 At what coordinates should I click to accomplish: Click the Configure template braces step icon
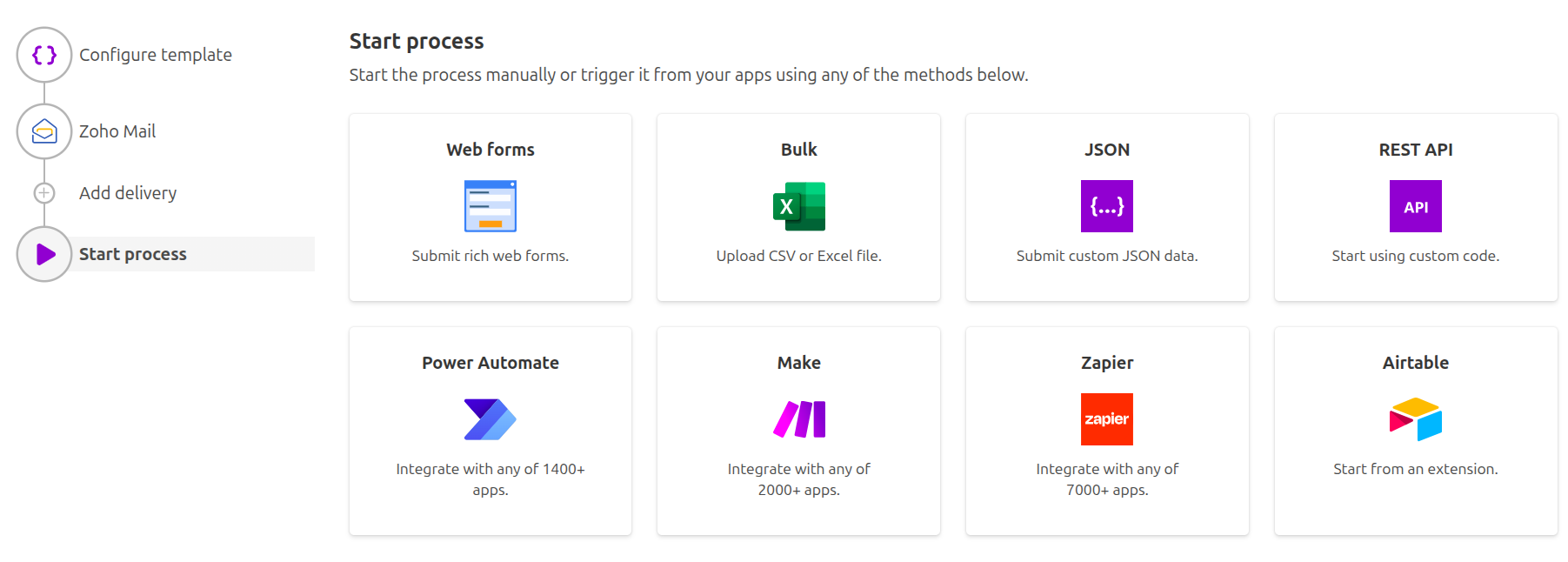pos(44,55)
